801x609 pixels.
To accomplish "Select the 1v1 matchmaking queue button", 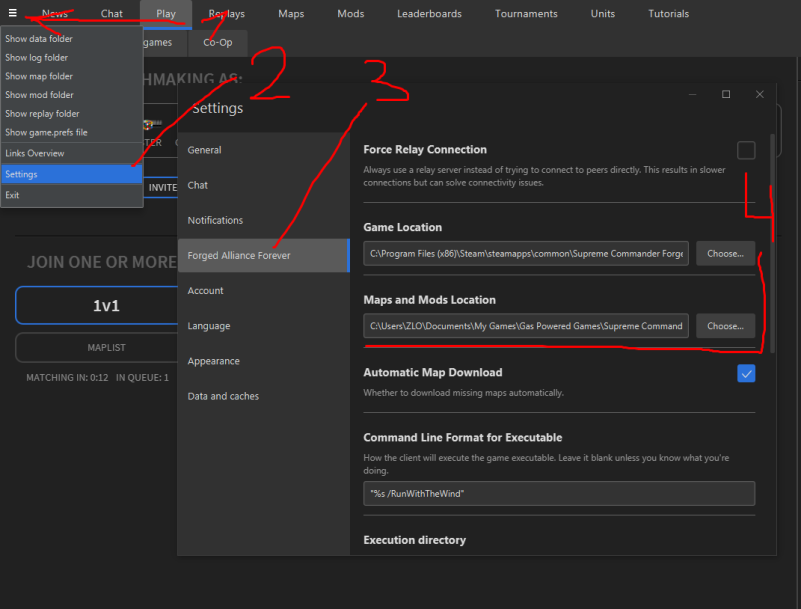I will click(97, 306).
